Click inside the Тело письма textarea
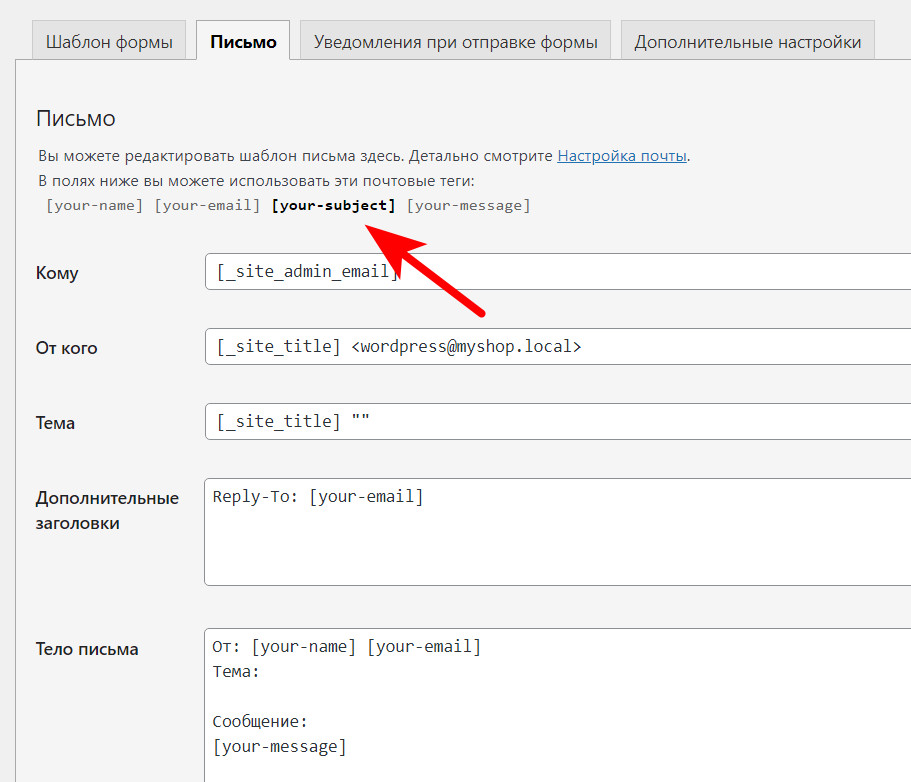Screen dimensions: 911x782 coord(558,705)
